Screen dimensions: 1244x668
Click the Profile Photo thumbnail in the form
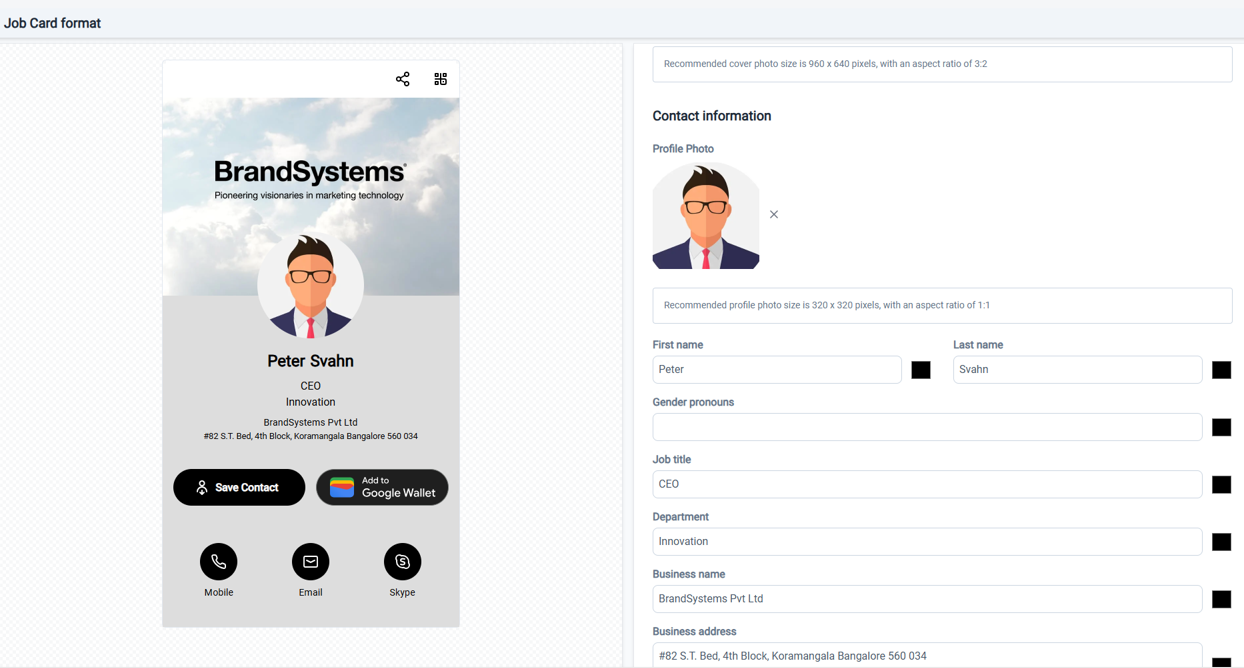tap(706, 216)
